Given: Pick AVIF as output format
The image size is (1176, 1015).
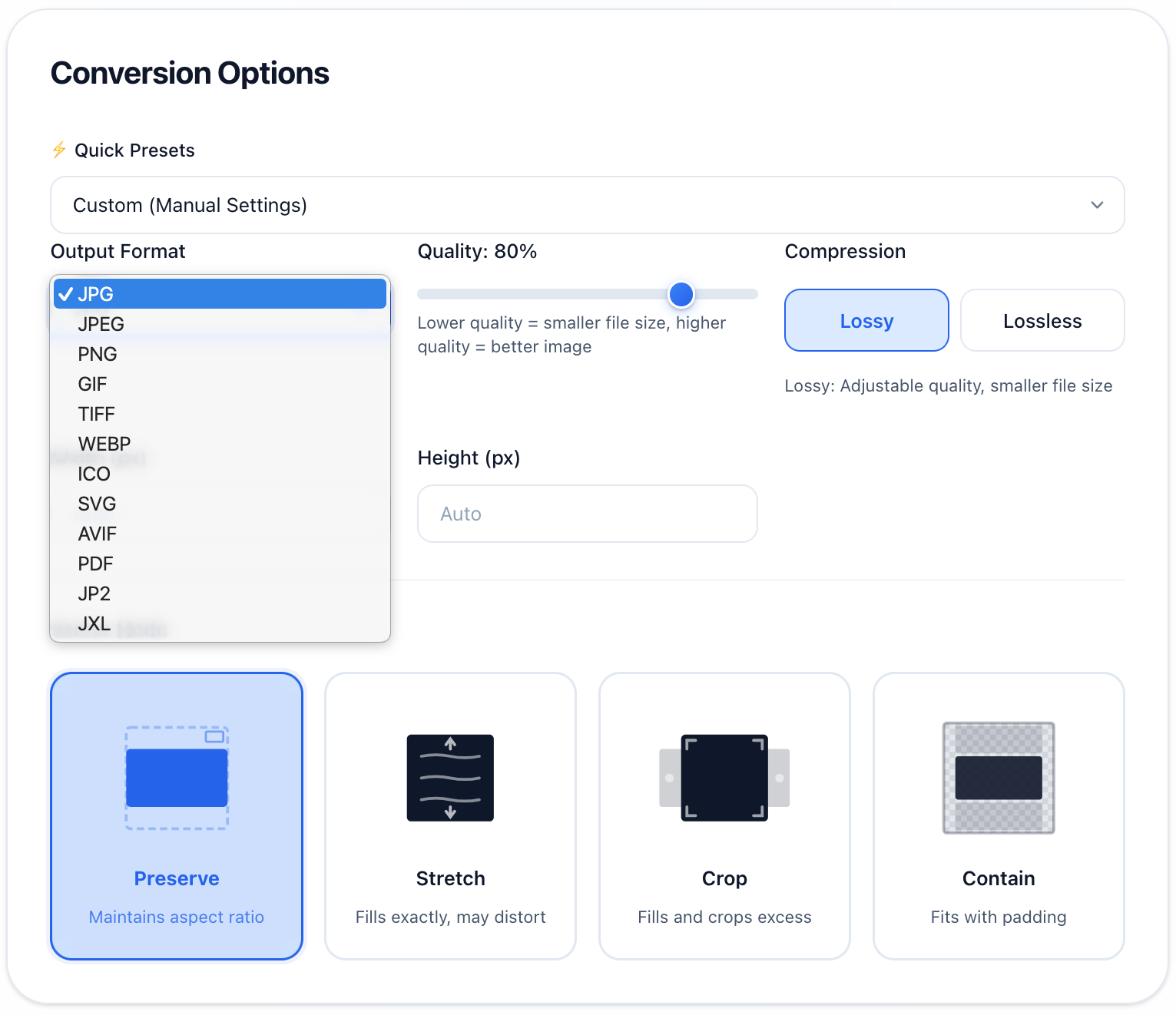Looking at the screenshot, I should click(x=98, y=534).
